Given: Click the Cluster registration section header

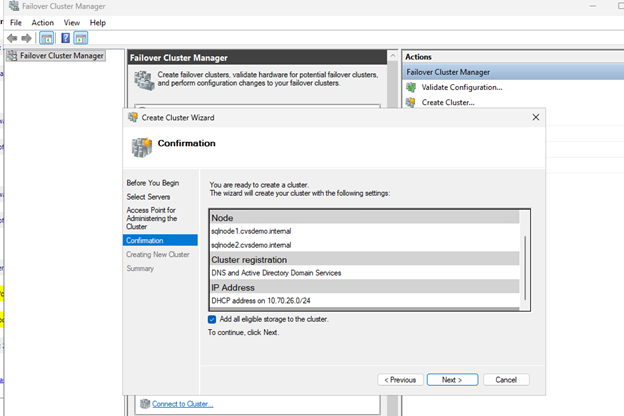Looking at the screenshot, I should pos(365,260).
